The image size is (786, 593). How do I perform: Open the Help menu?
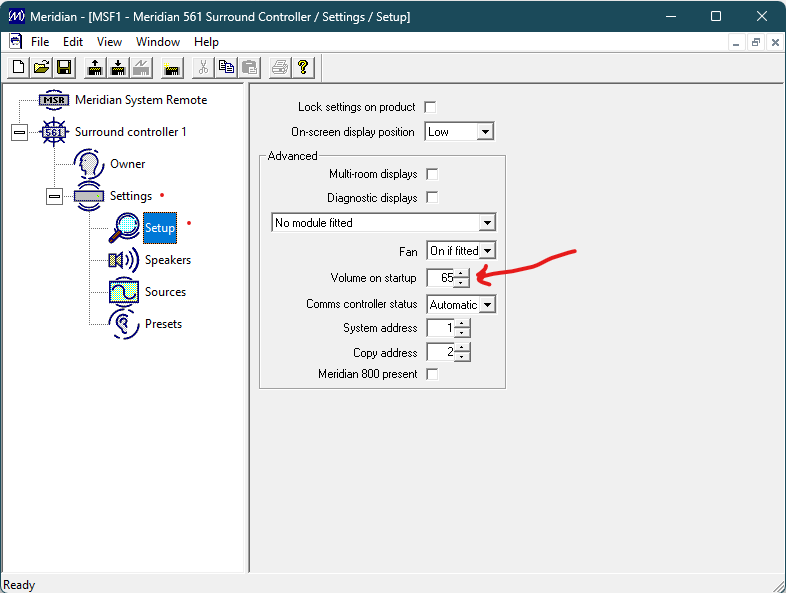(x=207, y=42)
